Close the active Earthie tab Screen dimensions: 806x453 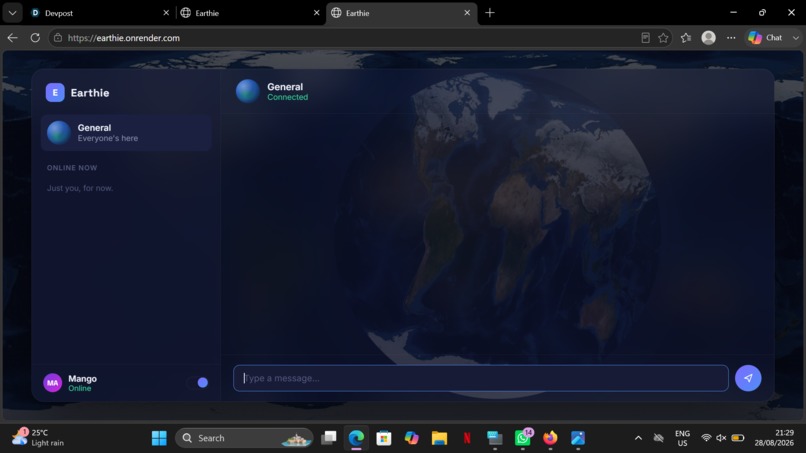[x=467, y=13]
